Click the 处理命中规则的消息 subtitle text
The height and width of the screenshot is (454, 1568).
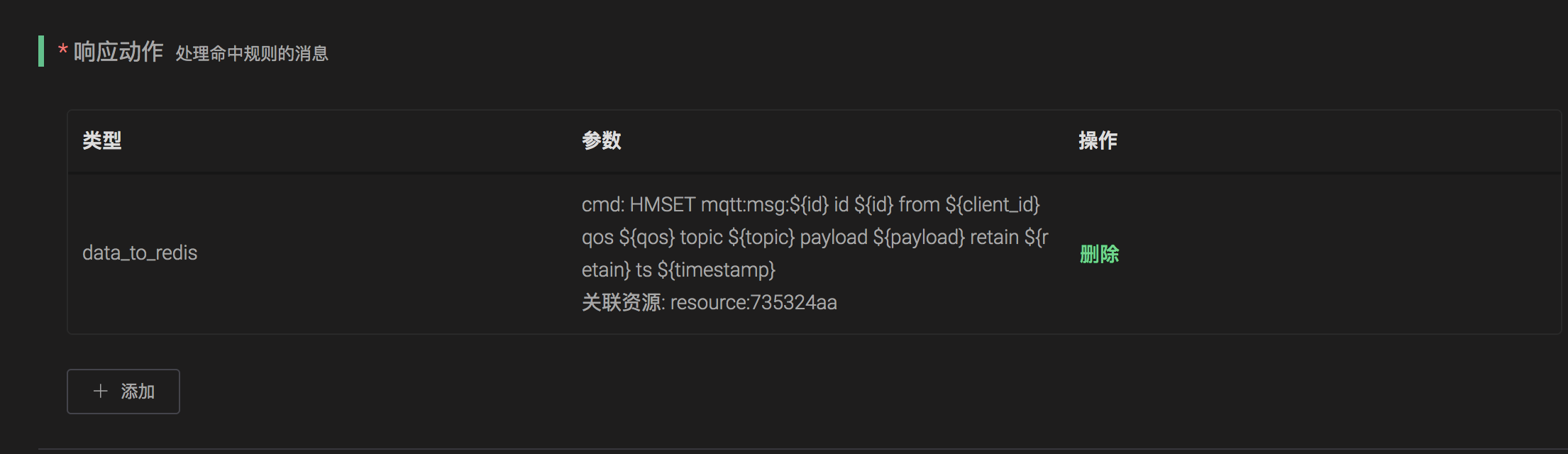pos(252,54)
